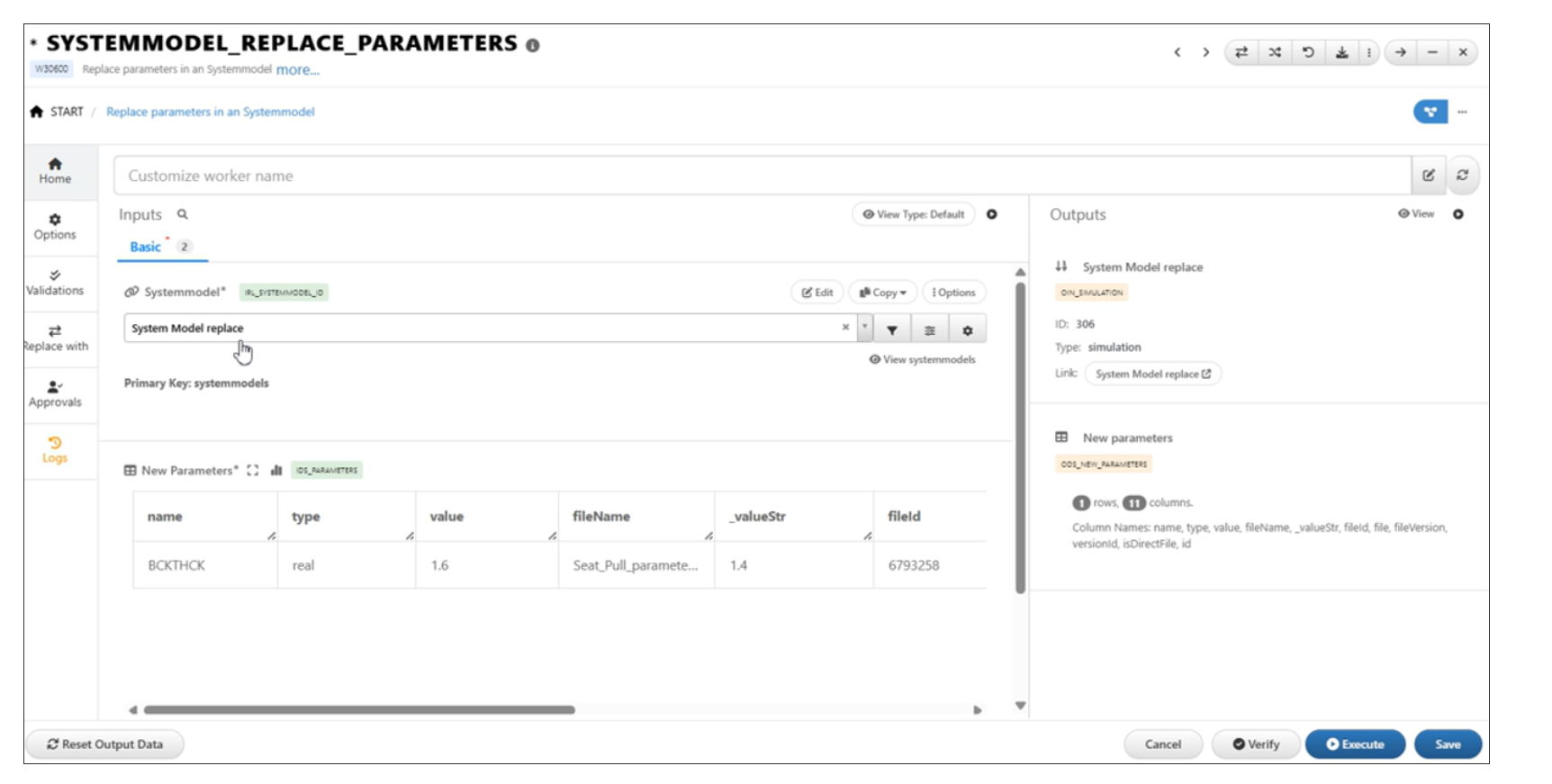1552x784 pixels.
Task: Click the Execute button
Action: click(1354, 744)
